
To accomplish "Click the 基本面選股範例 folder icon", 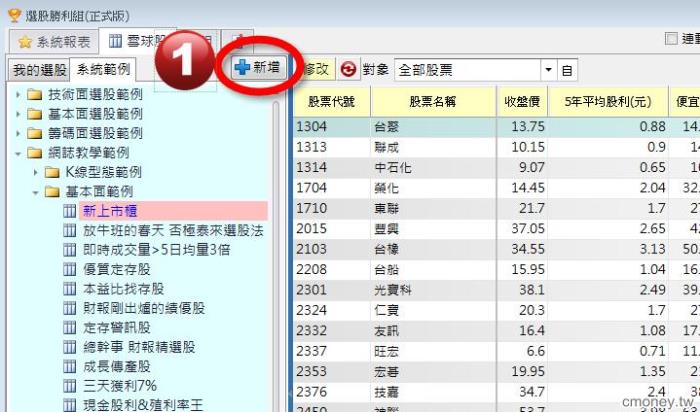I will pos(34,114).
